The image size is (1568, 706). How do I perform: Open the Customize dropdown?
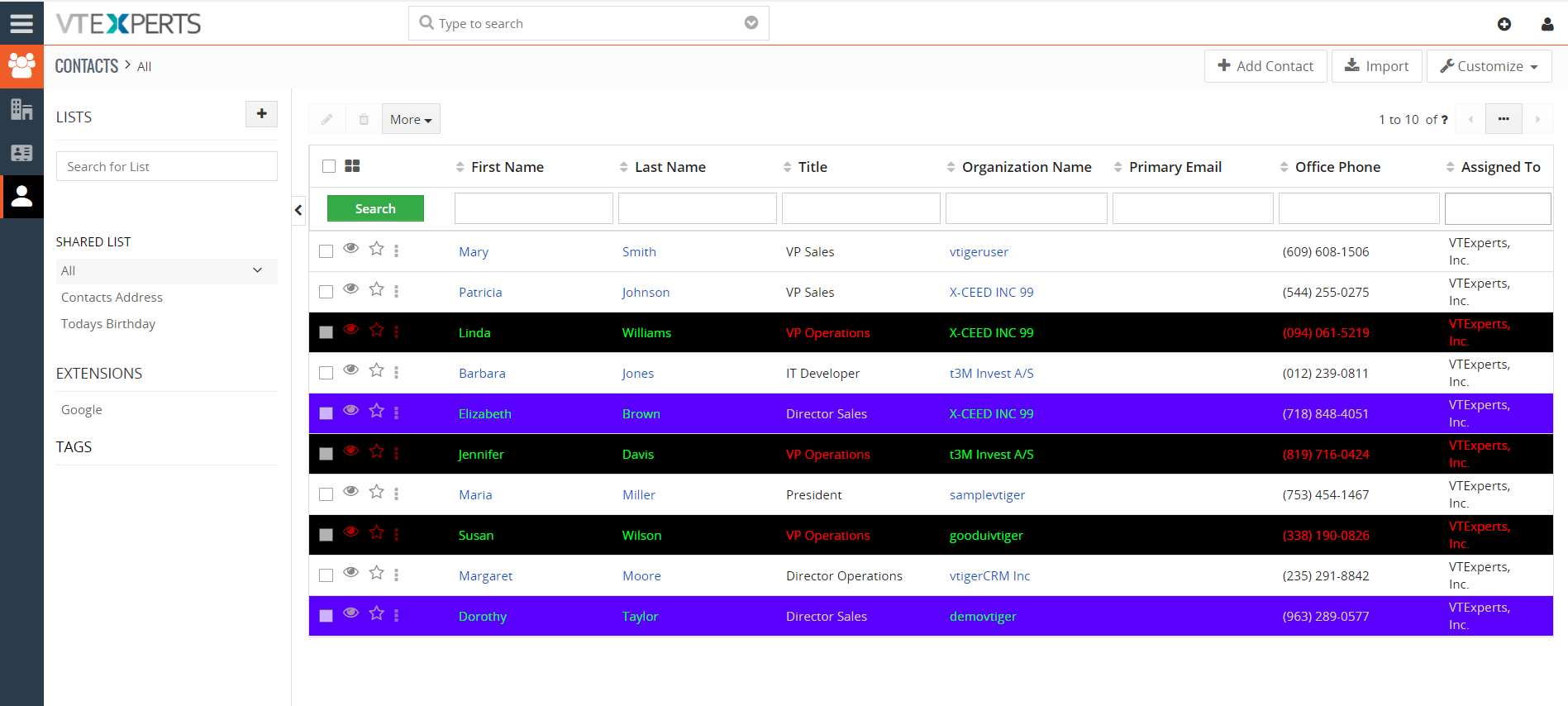tap(1489, 66)
